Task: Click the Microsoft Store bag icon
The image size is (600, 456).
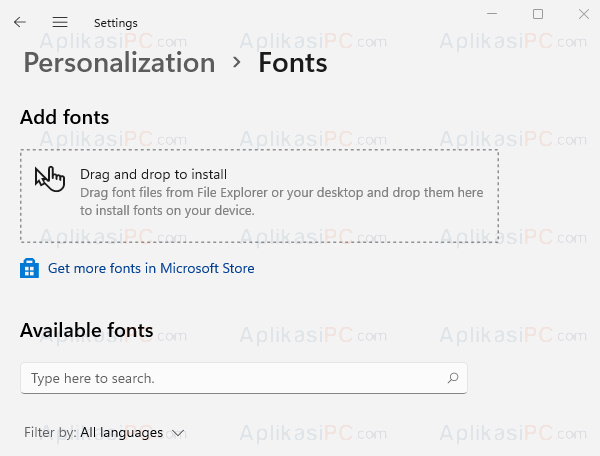Action: tap(29, 268)
